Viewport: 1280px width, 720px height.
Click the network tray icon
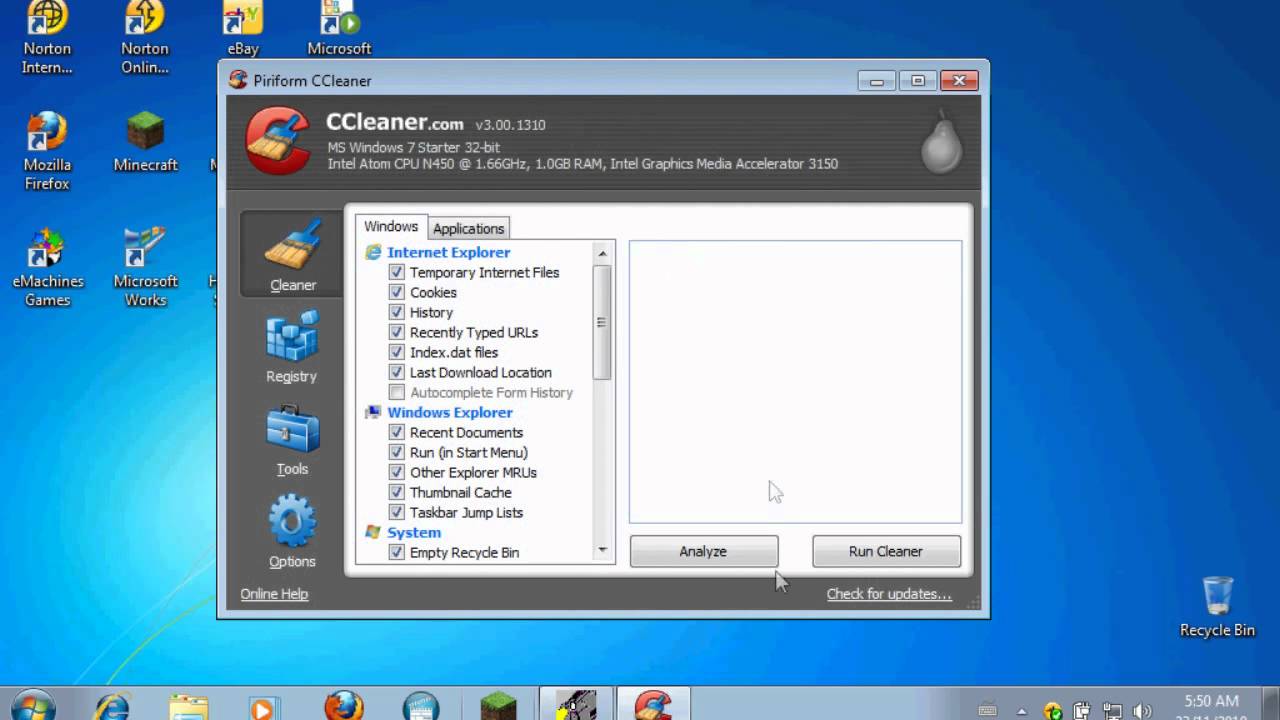(1112, 711)
